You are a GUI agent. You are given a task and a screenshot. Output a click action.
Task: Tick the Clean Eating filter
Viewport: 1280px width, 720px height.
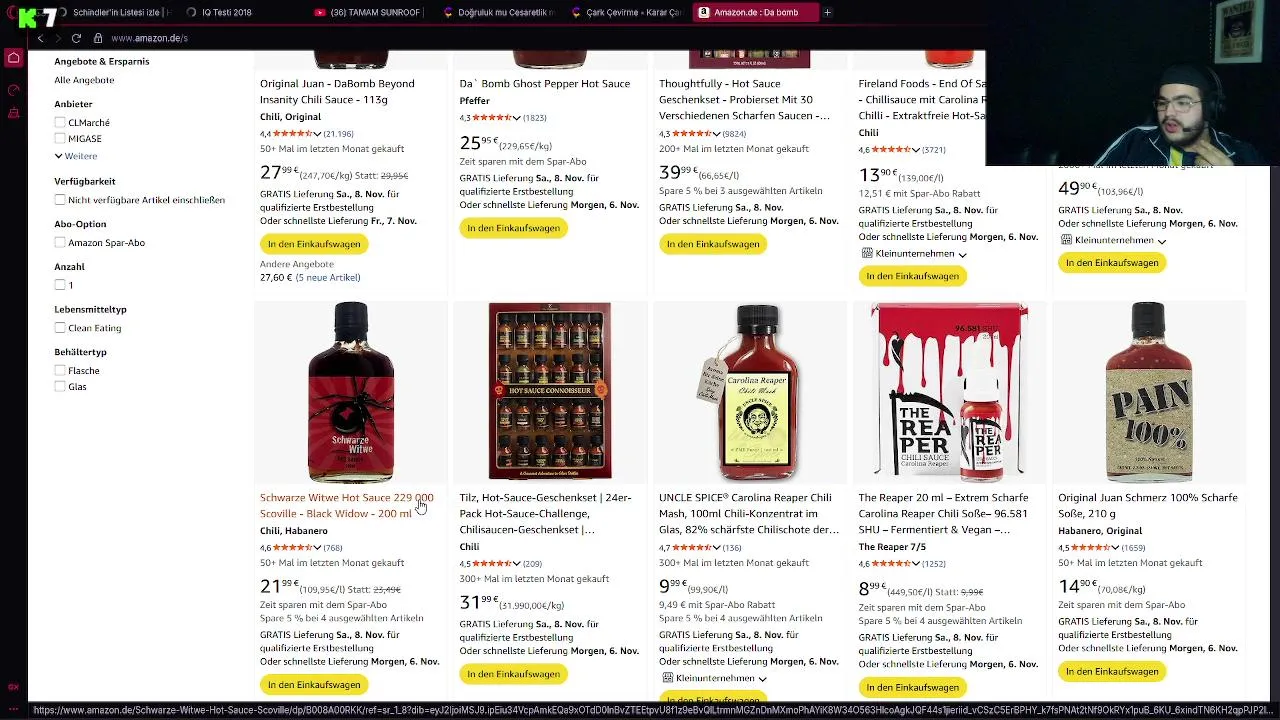pos(60,328)
